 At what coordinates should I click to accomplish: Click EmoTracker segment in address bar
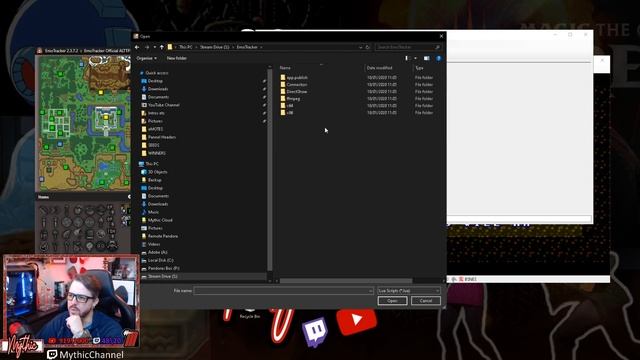247,47
